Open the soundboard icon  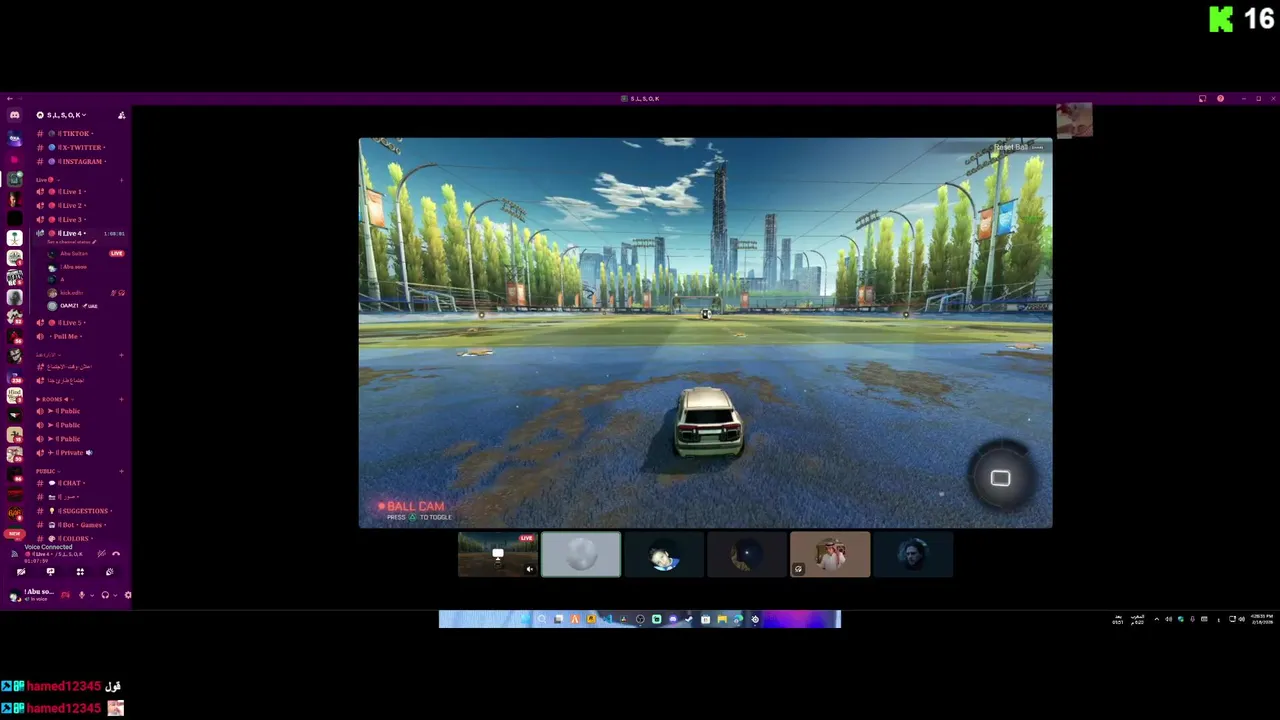pos(109,572)
